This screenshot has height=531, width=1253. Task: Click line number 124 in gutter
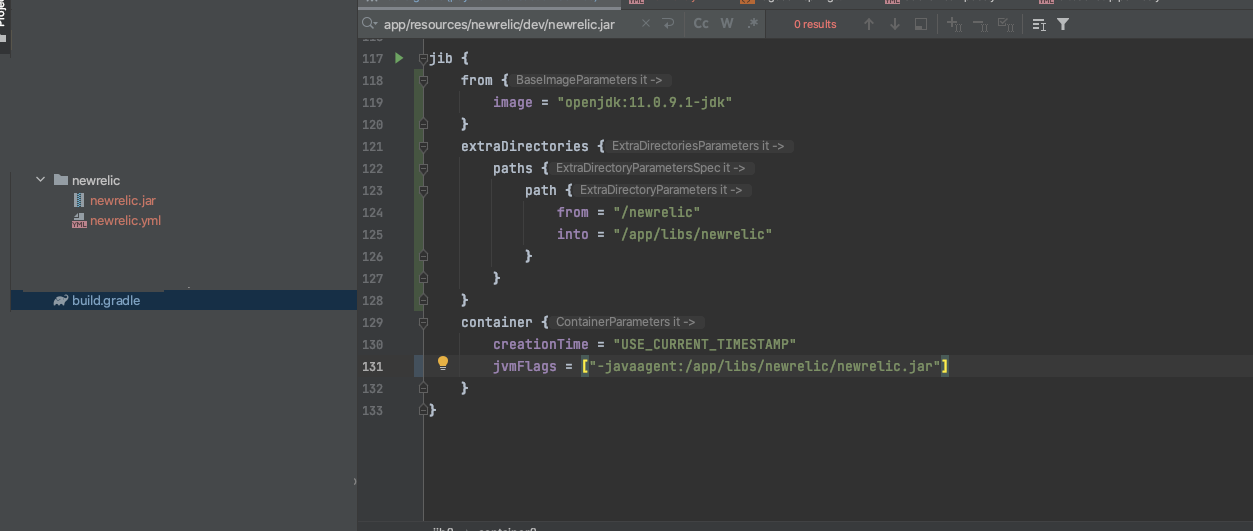click(x=372, y=212)
